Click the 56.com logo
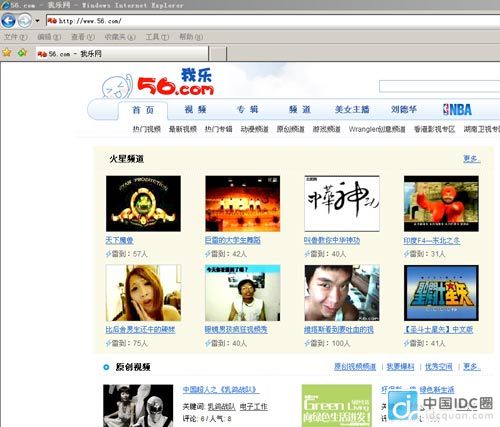This screenshot has width=500, height=427. tap(175, 82)
